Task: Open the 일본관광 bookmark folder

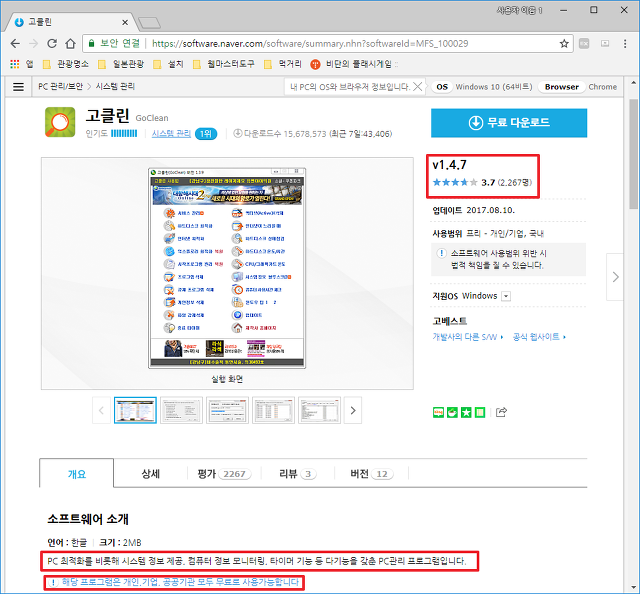Action: coord(121,64)
